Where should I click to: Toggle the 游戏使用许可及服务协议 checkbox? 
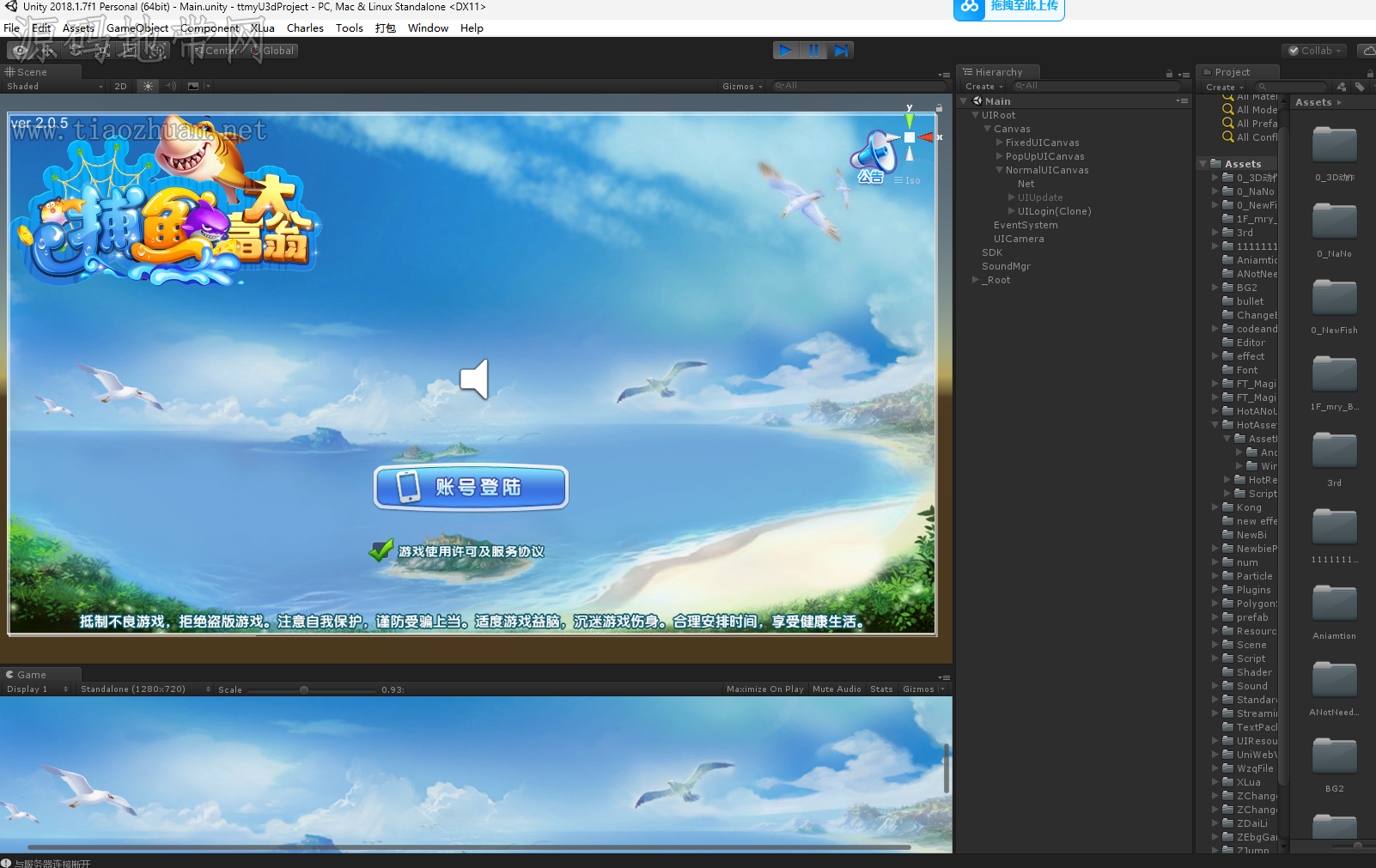click(381, 551)
